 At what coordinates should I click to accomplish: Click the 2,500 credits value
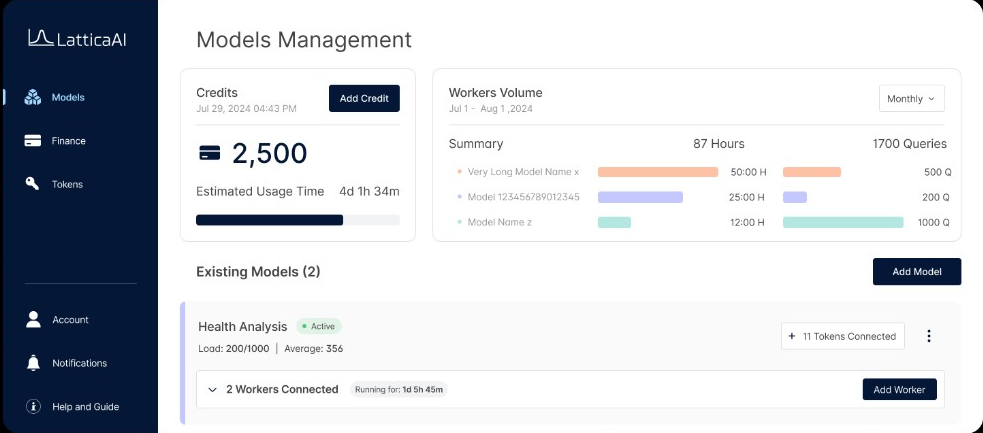270,153
